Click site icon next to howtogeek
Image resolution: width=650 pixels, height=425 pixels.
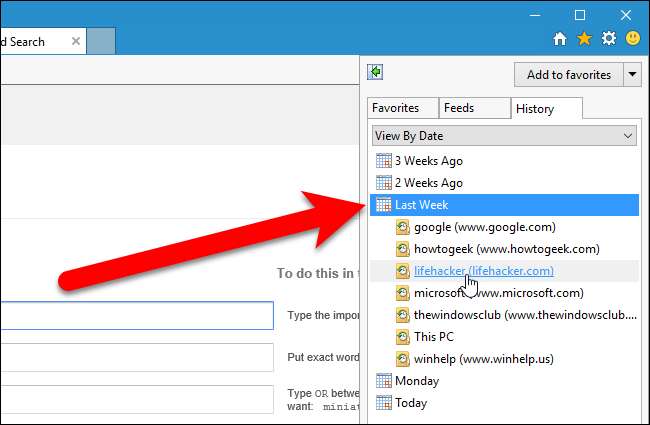pyautogui.click(x=403, y=249)
